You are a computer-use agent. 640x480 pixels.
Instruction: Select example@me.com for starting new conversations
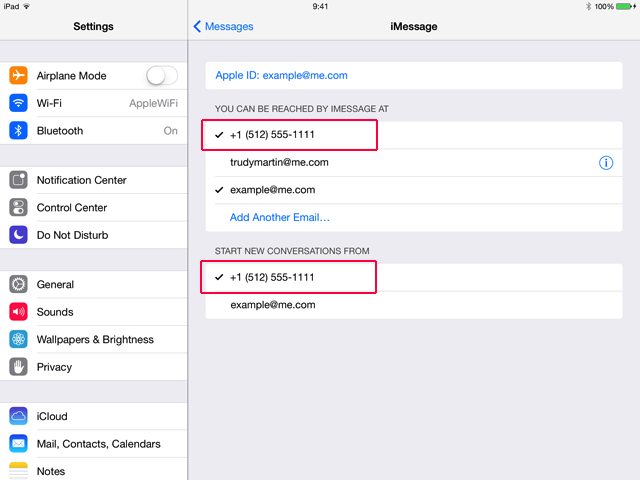273,304
